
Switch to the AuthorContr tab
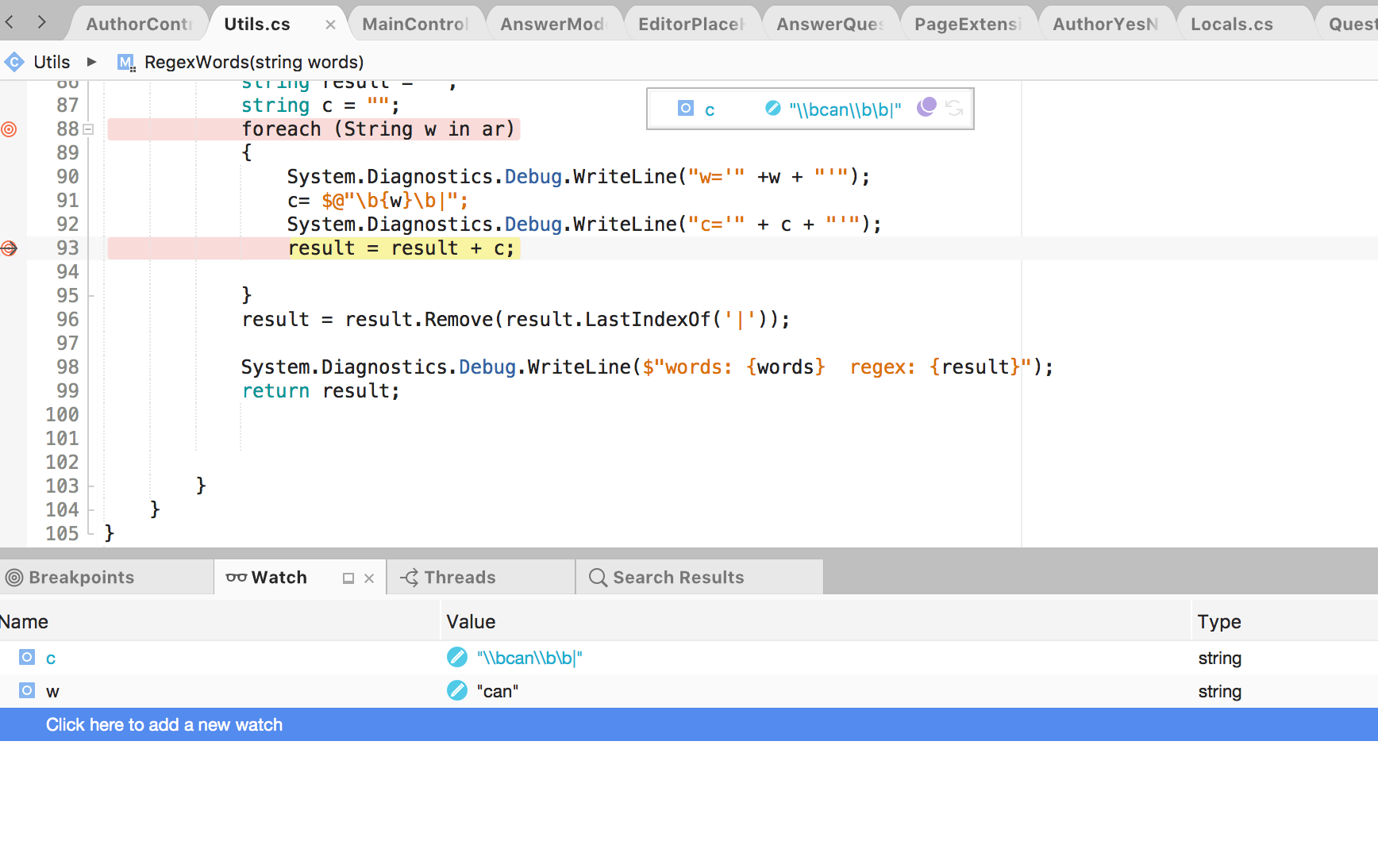[x=139, y=24]
